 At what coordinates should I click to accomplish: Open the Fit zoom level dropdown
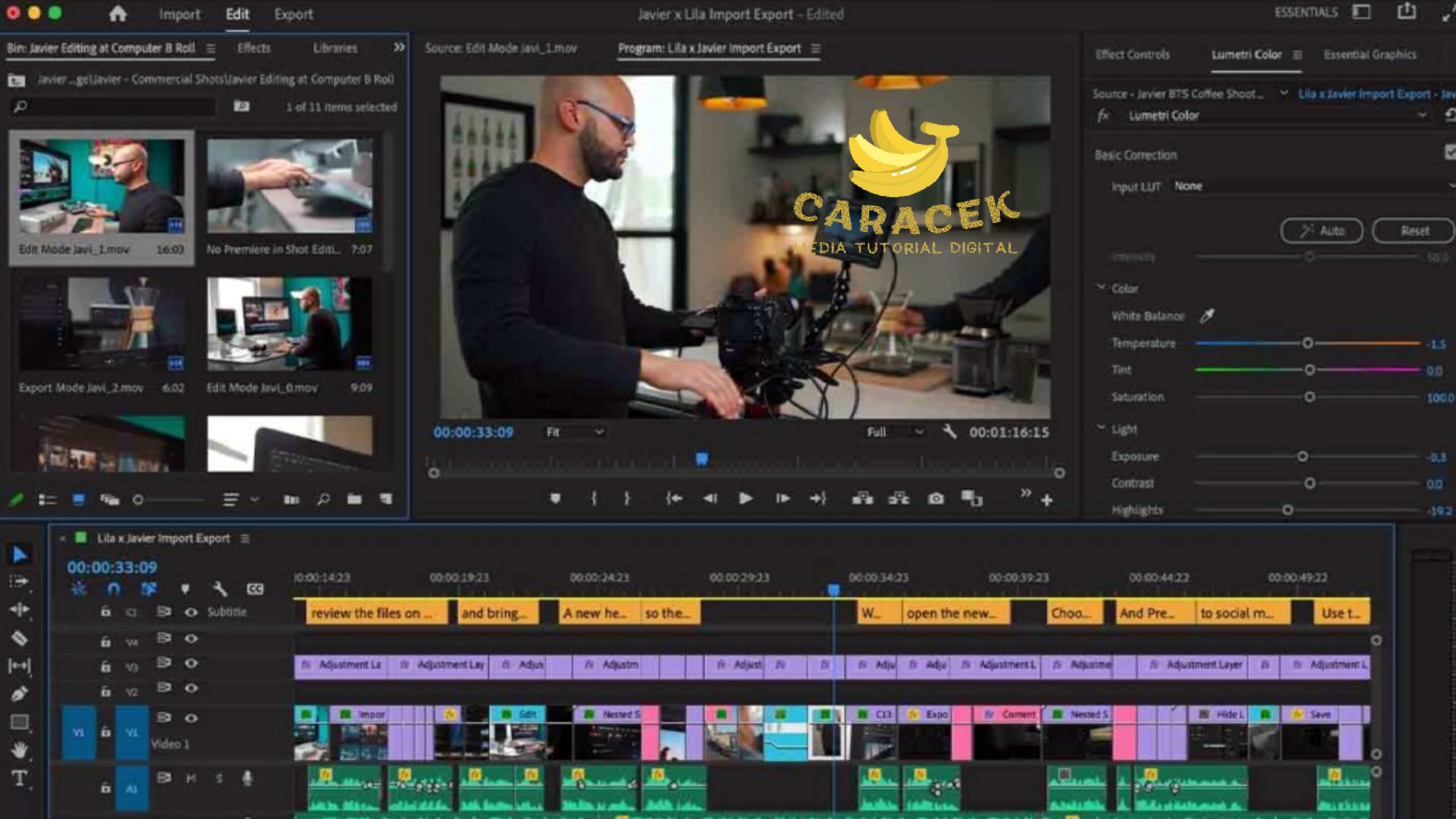574,432
